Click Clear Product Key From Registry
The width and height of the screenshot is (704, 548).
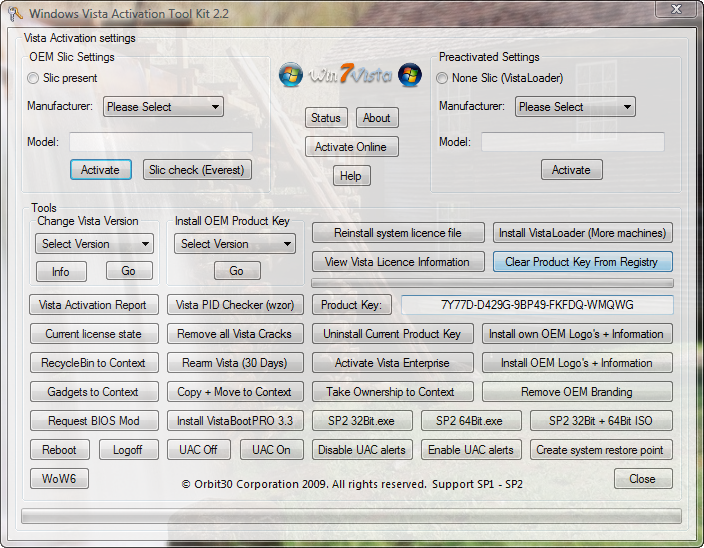(x=582, y=262)
